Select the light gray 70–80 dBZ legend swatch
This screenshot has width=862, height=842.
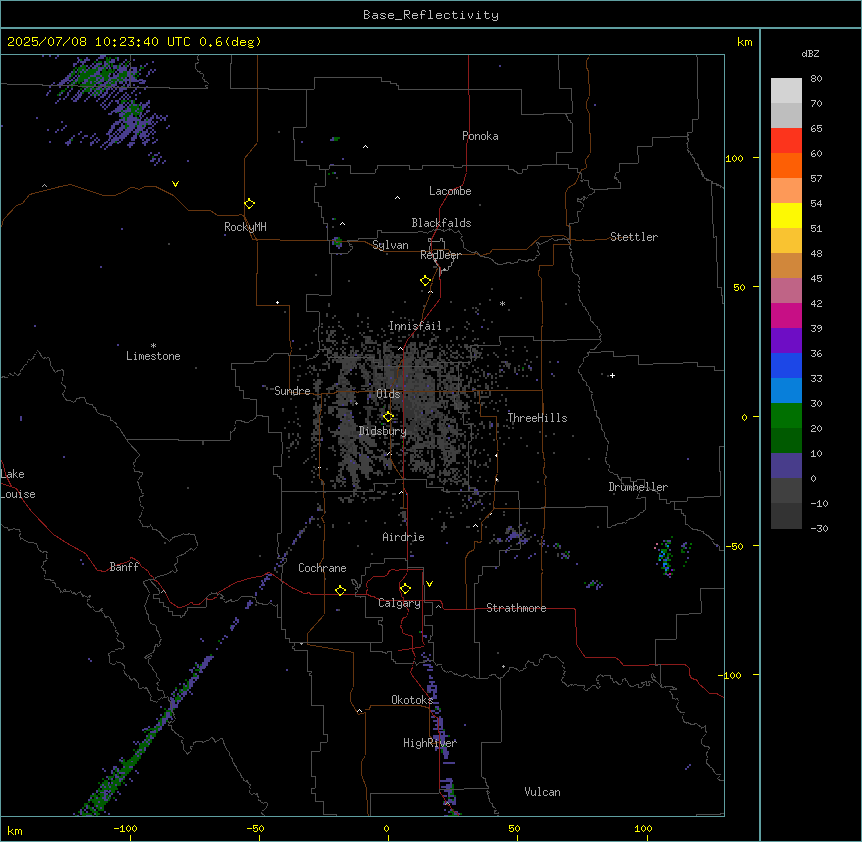pyautogui.click(x=786, y=91)
